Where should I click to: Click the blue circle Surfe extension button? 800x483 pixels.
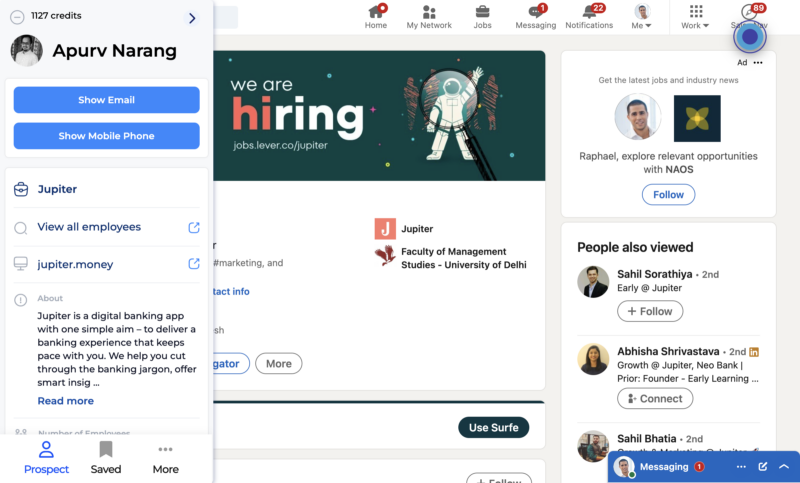coord(749,37)
